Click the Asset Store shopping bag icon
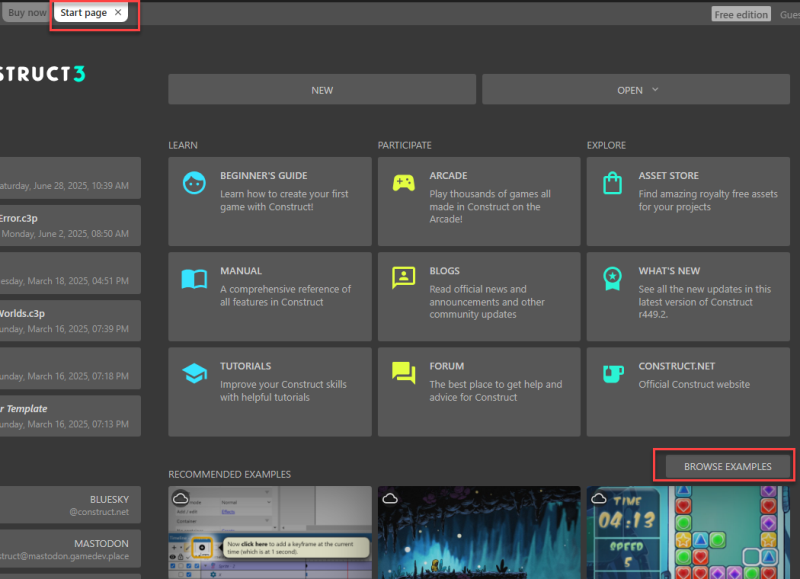 [612, 183]
